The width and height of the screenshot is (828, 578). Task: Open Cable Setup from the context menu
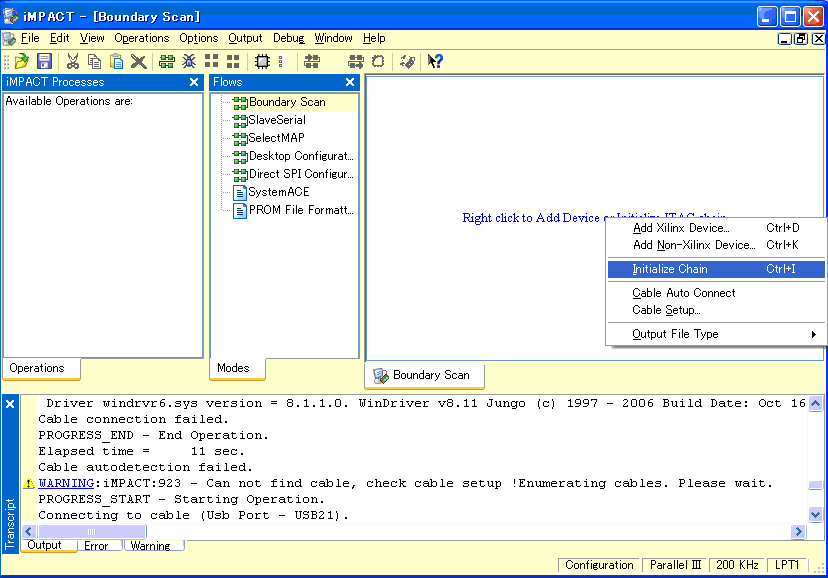[716, 310]
